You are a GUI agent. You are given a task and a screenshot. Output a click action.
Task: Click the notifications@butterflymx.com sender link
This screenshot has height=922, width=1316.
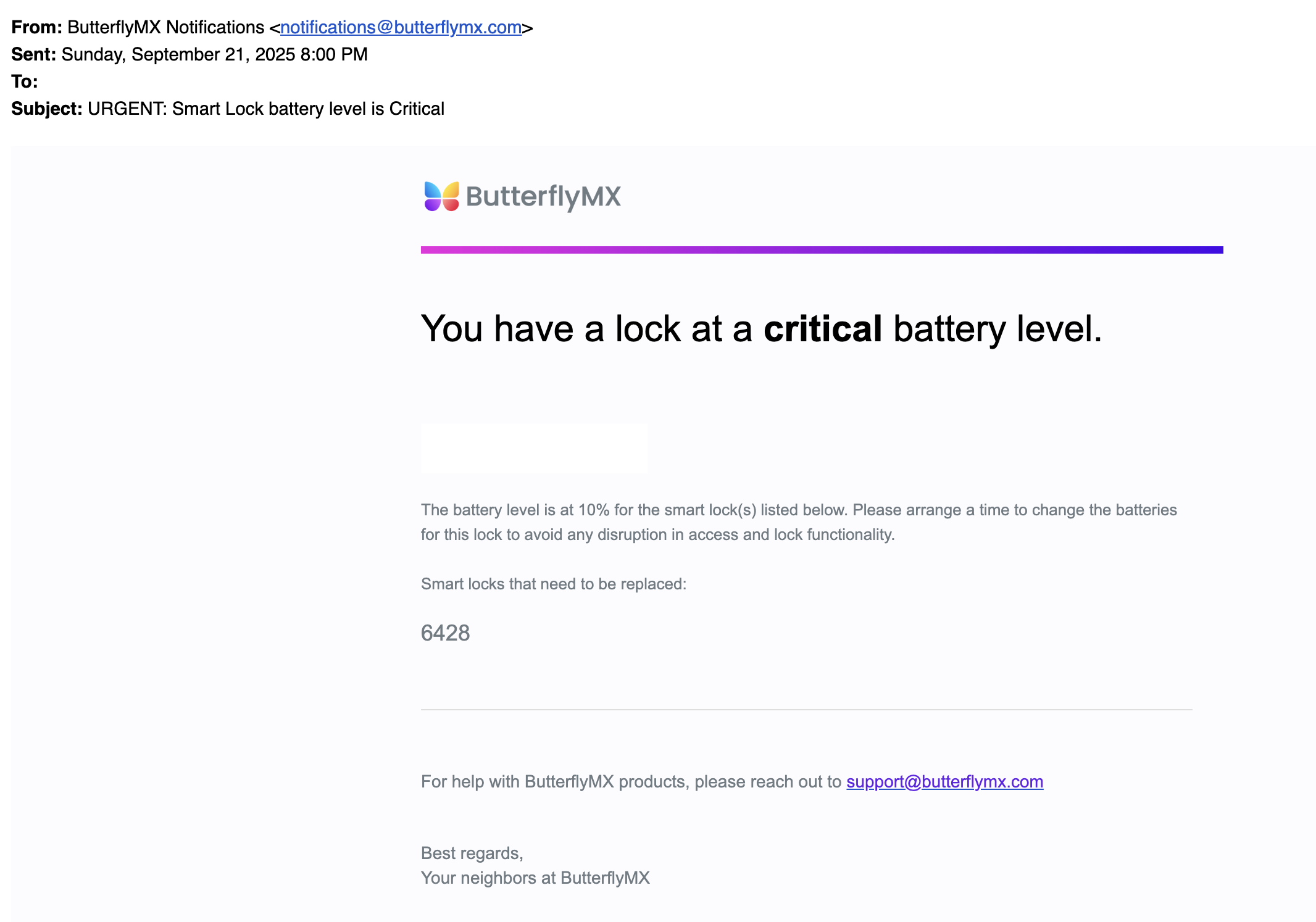pos(401,27)
